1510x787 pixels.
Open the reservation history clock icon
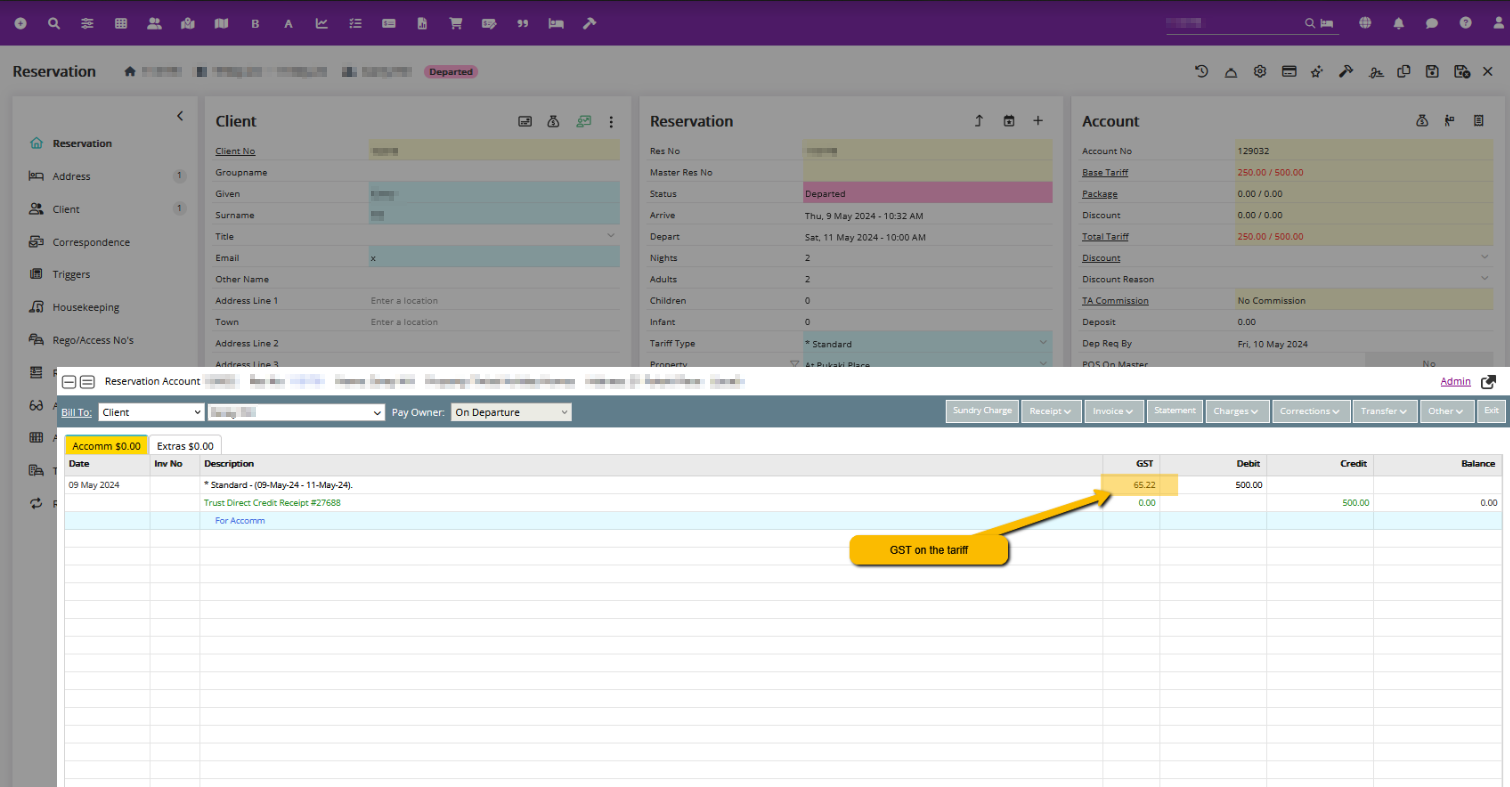coord(1201,71)
